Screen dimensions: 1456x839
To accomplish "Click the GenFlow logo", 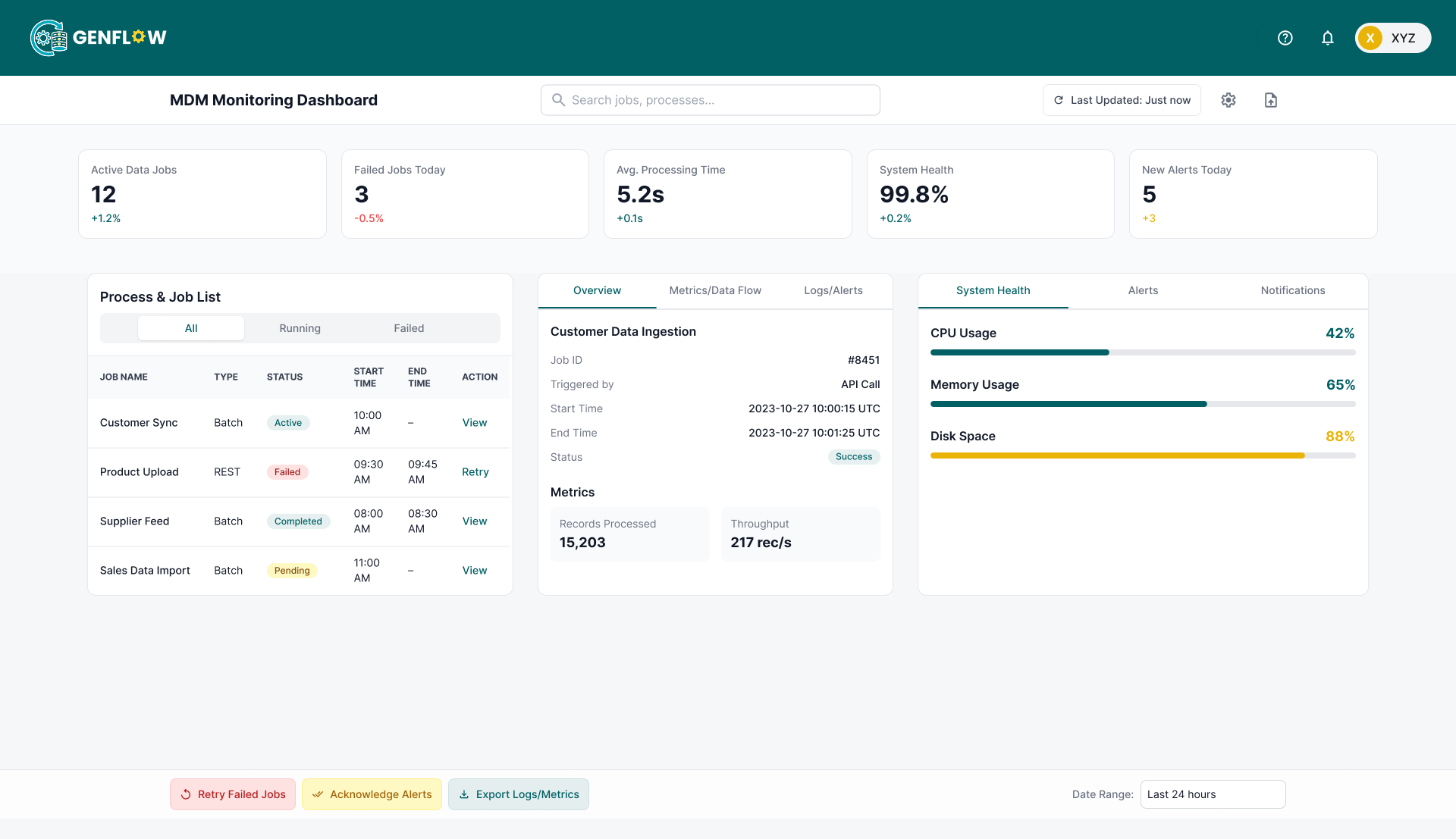I will coord(99,38).
